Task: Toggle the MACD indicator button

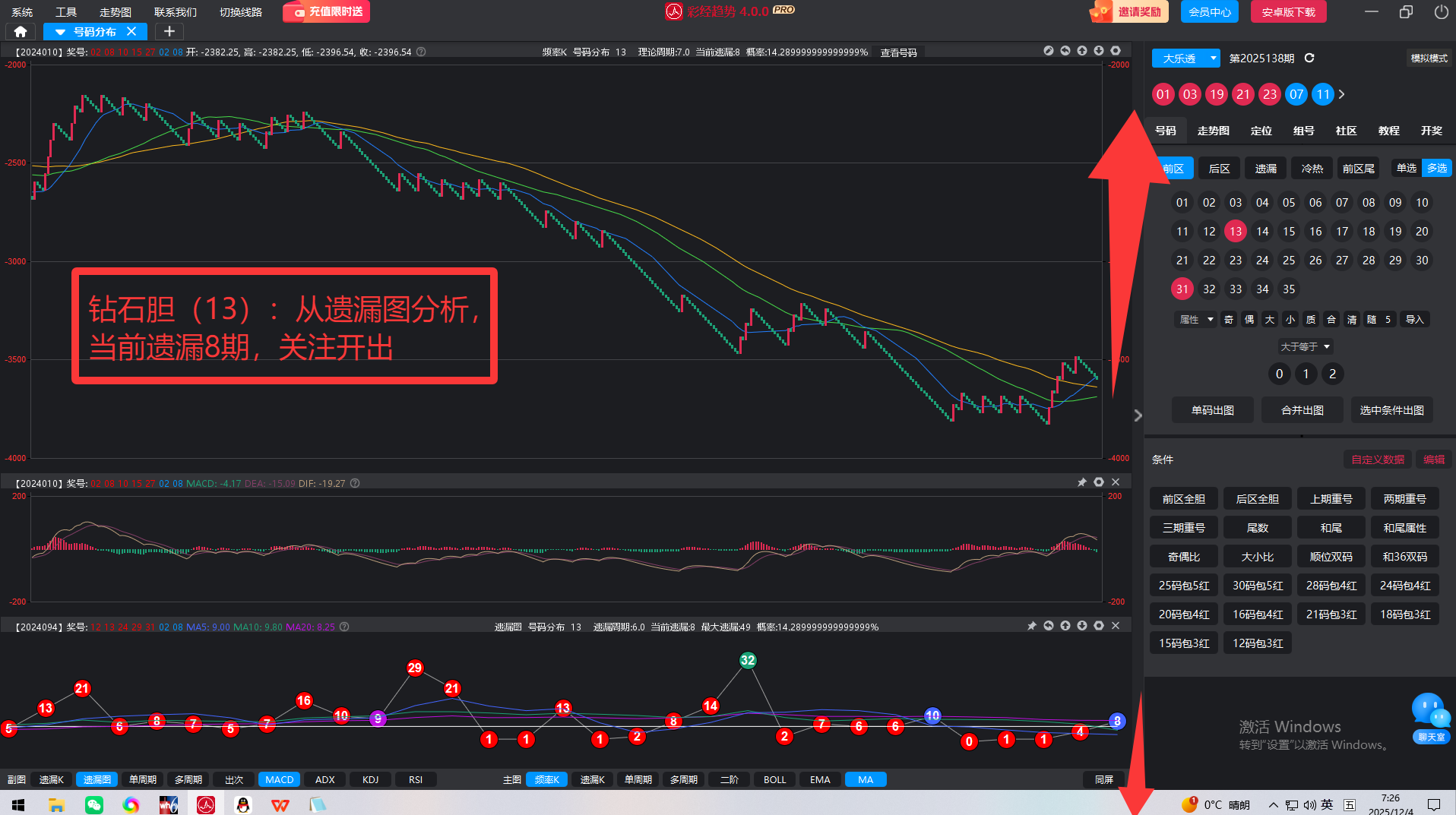Action: coord(279,779)
